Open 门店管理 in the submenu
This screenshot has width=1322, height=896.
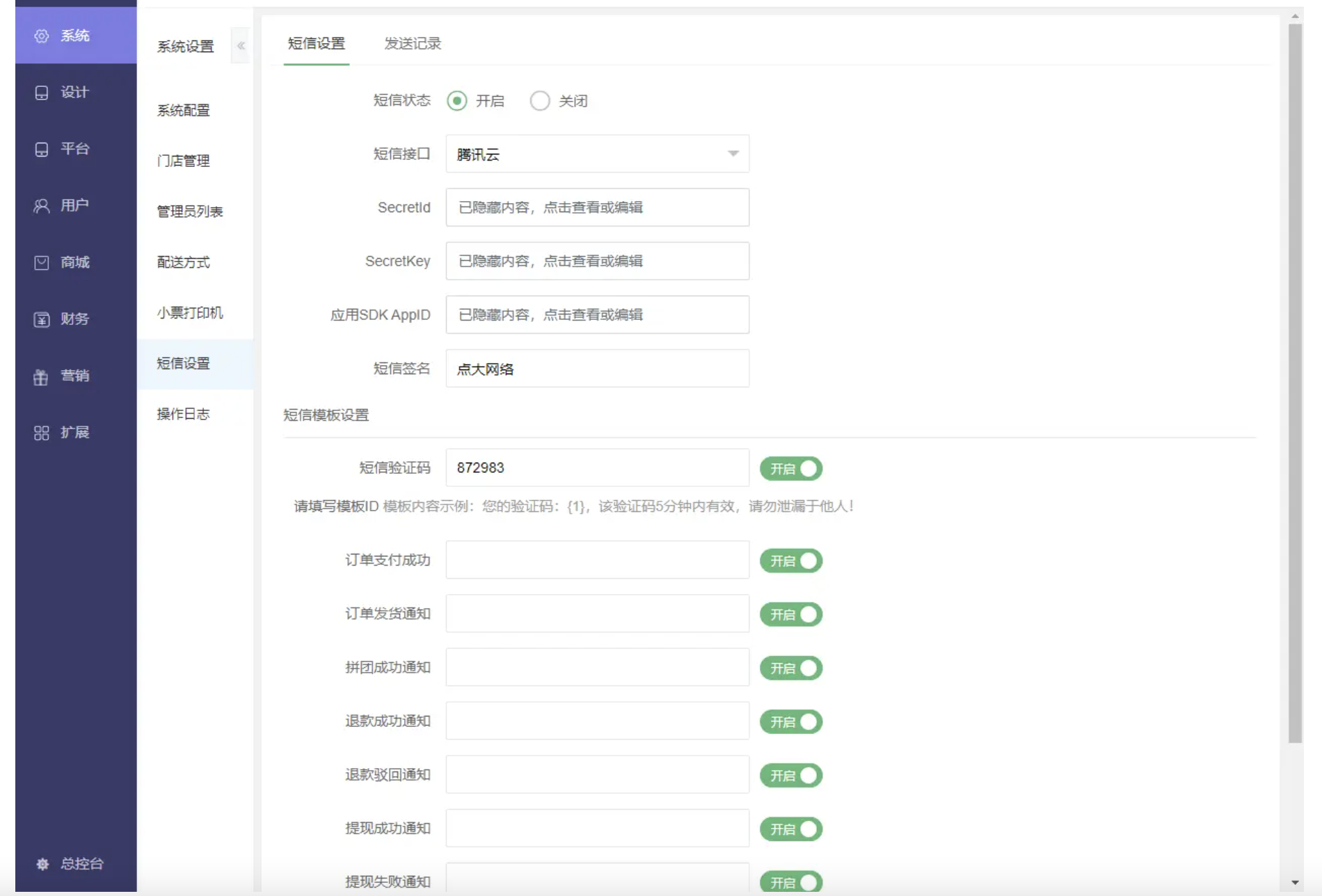(x=184, y=161)
